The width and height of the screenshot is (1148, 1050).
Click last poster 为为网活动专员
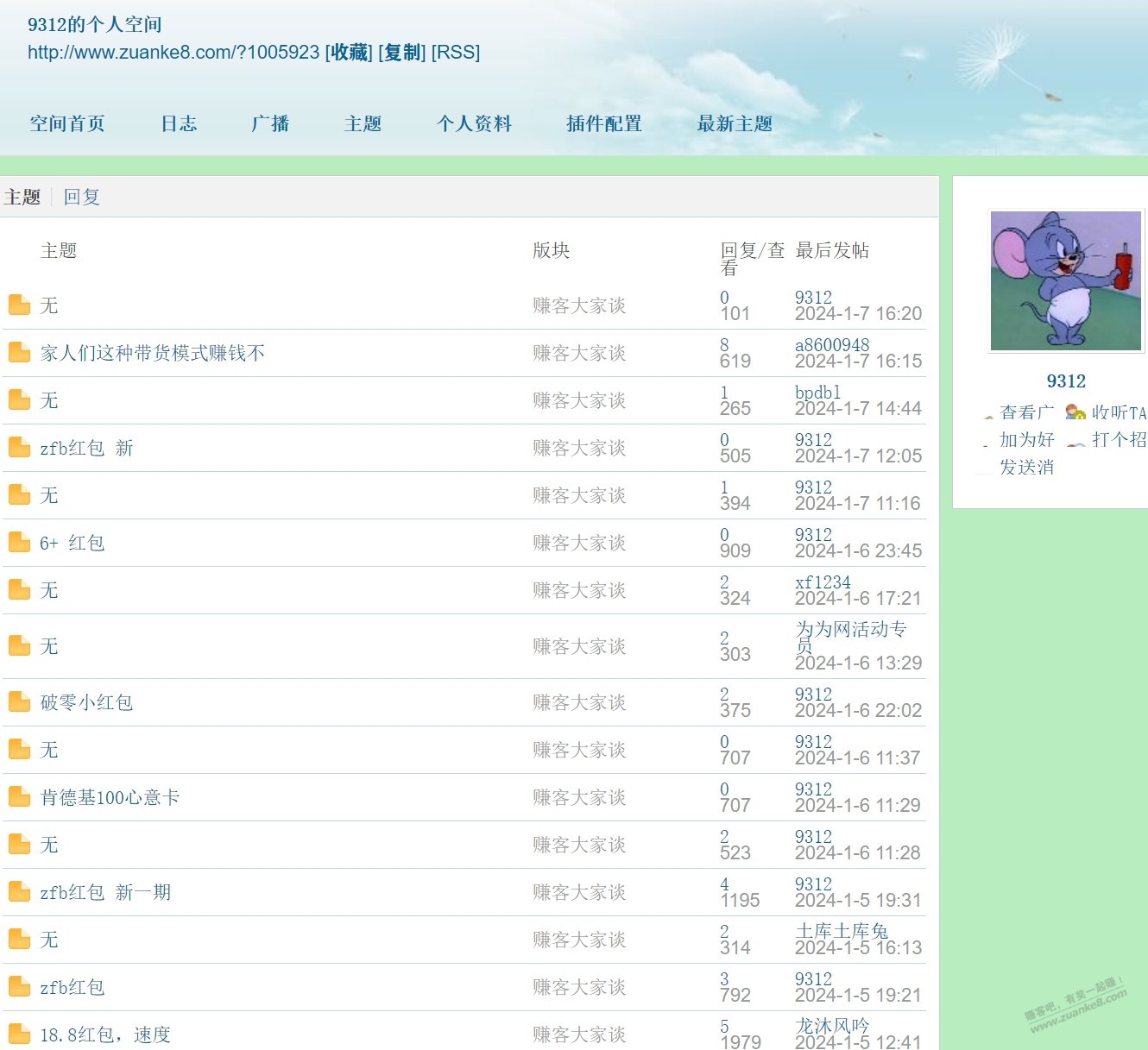click(851, 637)
